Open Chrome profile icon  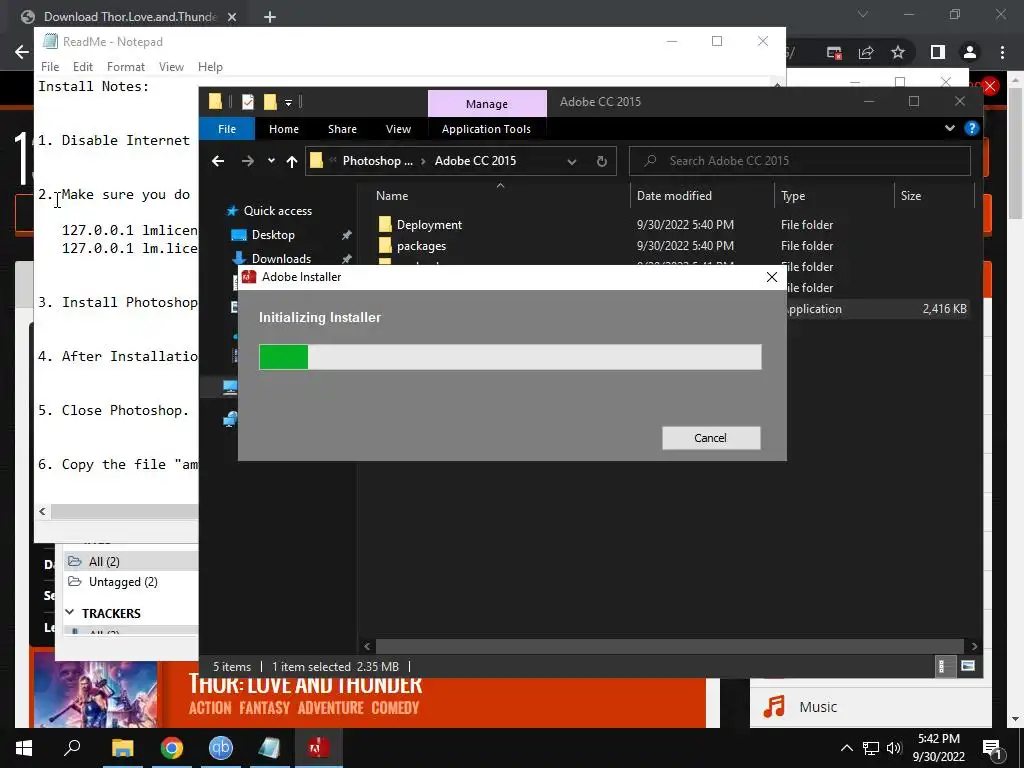point(970,52)
